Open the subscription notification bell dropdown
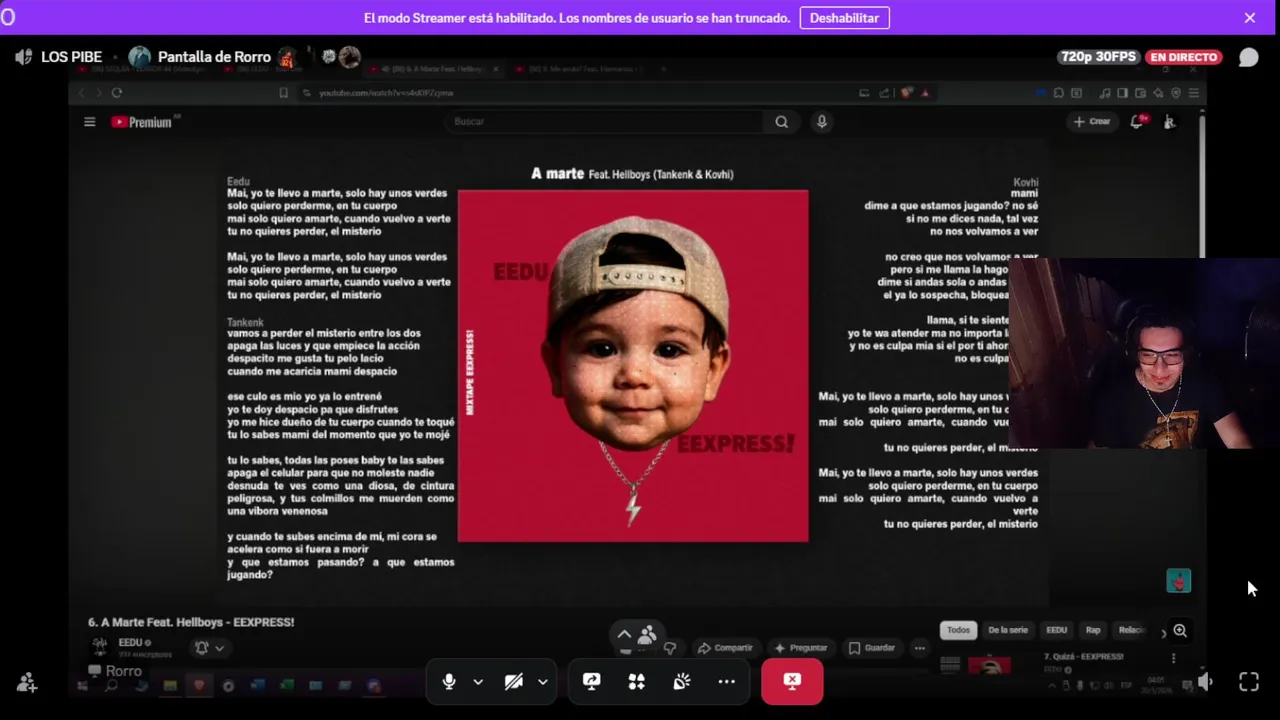Screen dimensions: 1280x720 point(209,648)
